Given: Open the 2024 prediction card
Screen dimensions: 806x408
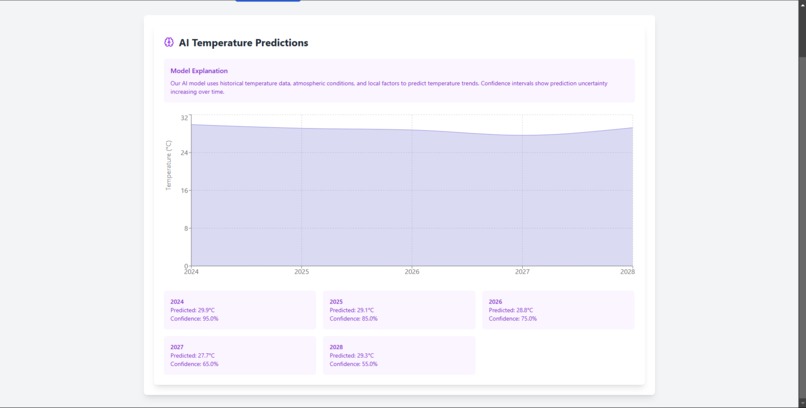Looking at the screenshot, I should click(x=240, y=310).
